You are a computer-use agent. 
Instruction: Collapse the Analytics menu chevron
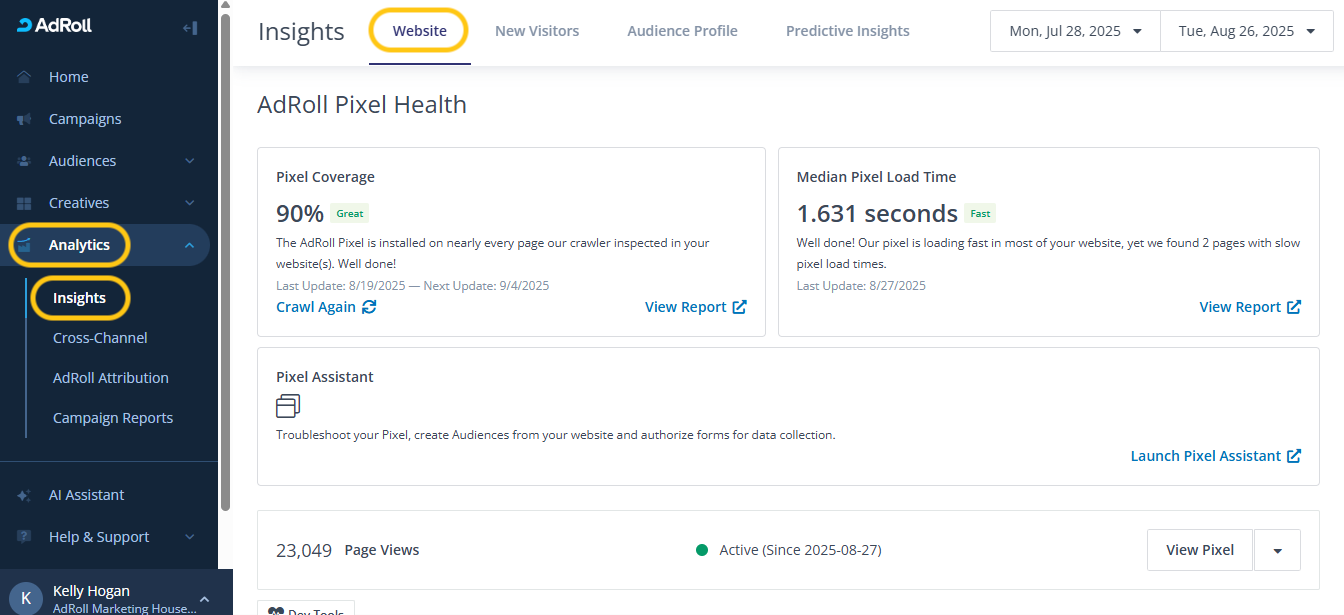pos(190,245)
